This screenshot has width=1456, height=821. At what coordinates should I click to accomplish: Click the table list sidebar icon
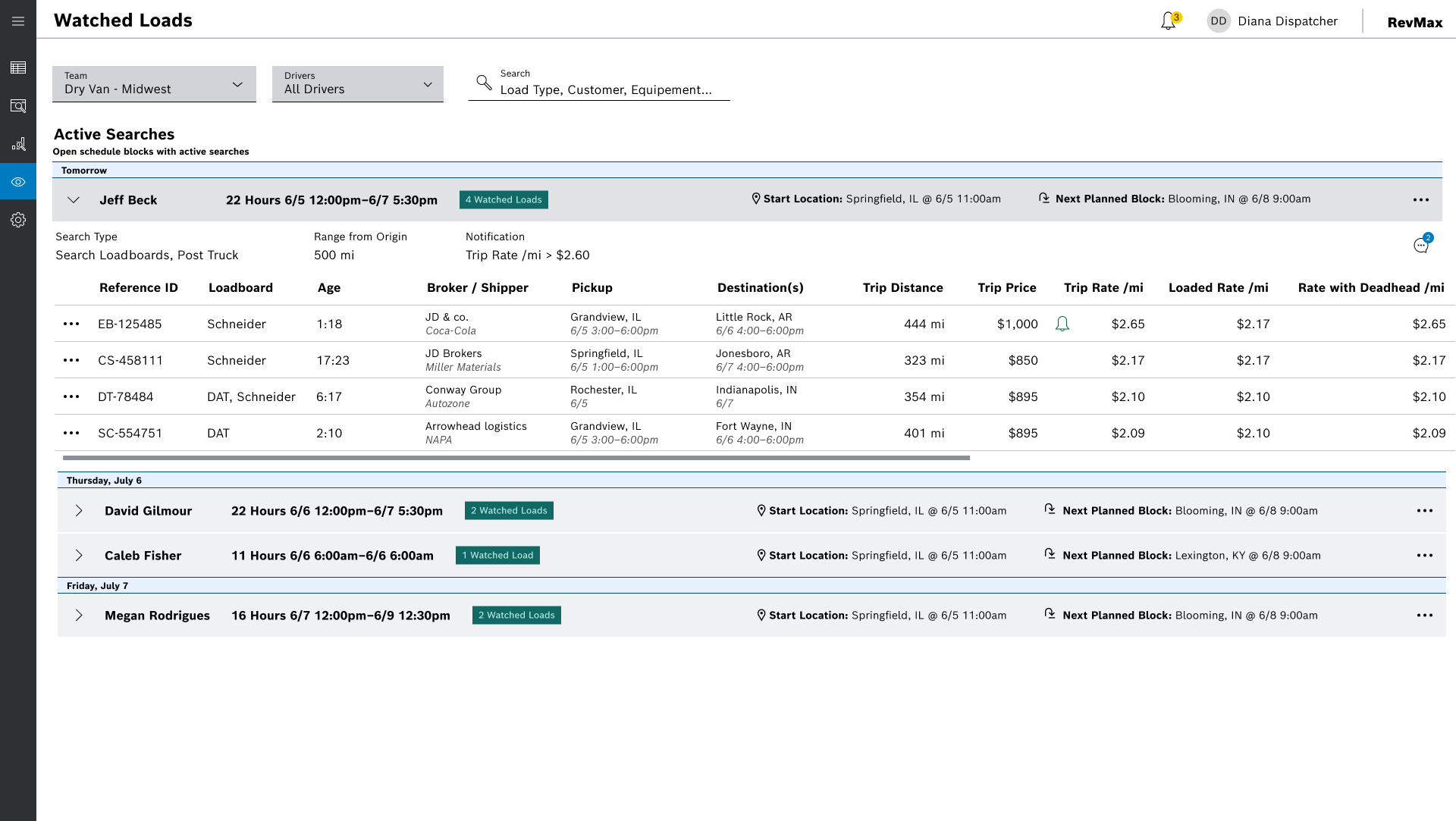coord(18,67)
